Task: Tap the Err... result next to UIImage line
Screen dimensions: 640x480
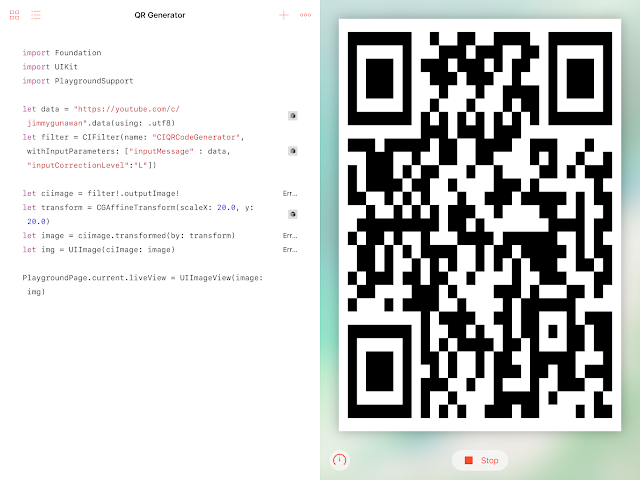Action: 290,249
